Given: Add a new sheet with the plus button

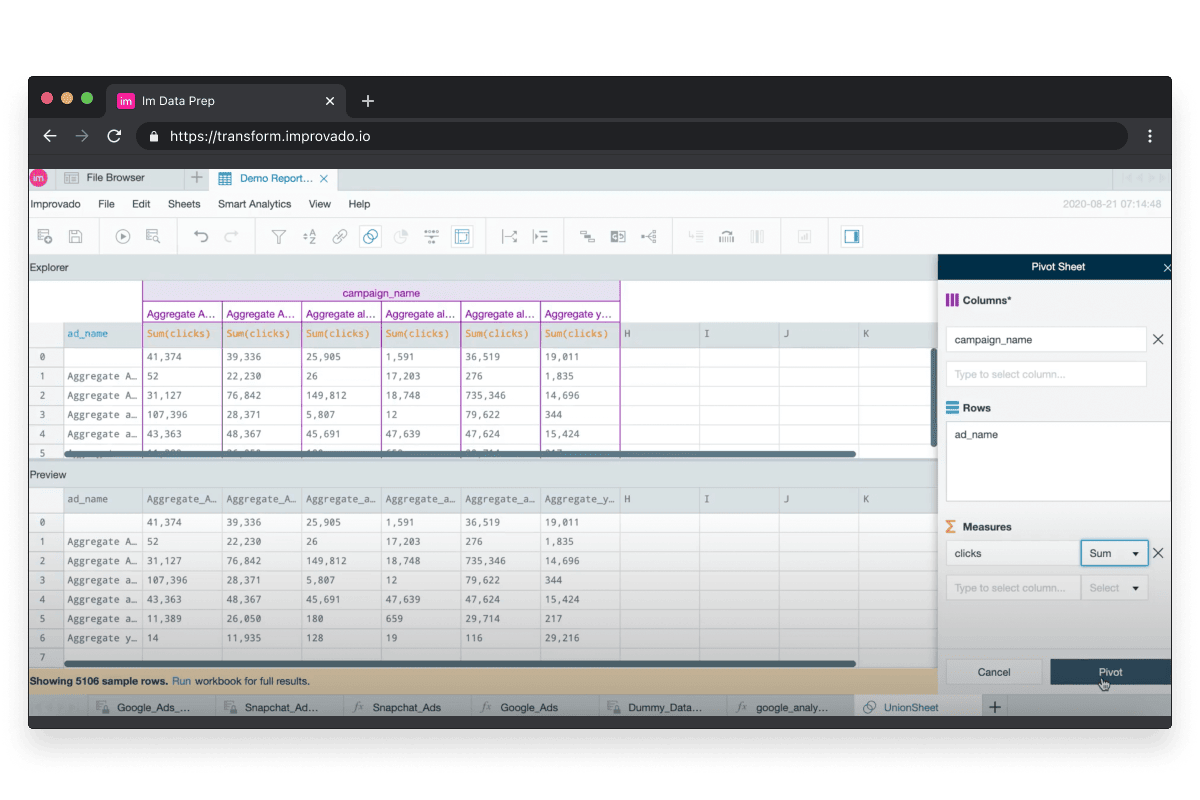Looking at the screenshot, I should 994,706.
